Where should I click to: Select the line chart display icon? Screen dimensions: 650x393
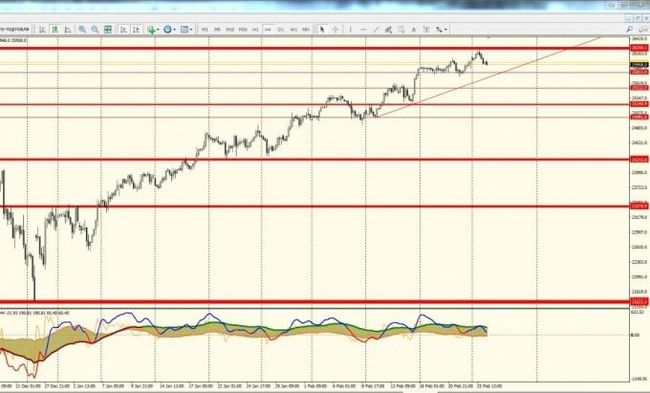pyautogui.click(x=68, y=29)
